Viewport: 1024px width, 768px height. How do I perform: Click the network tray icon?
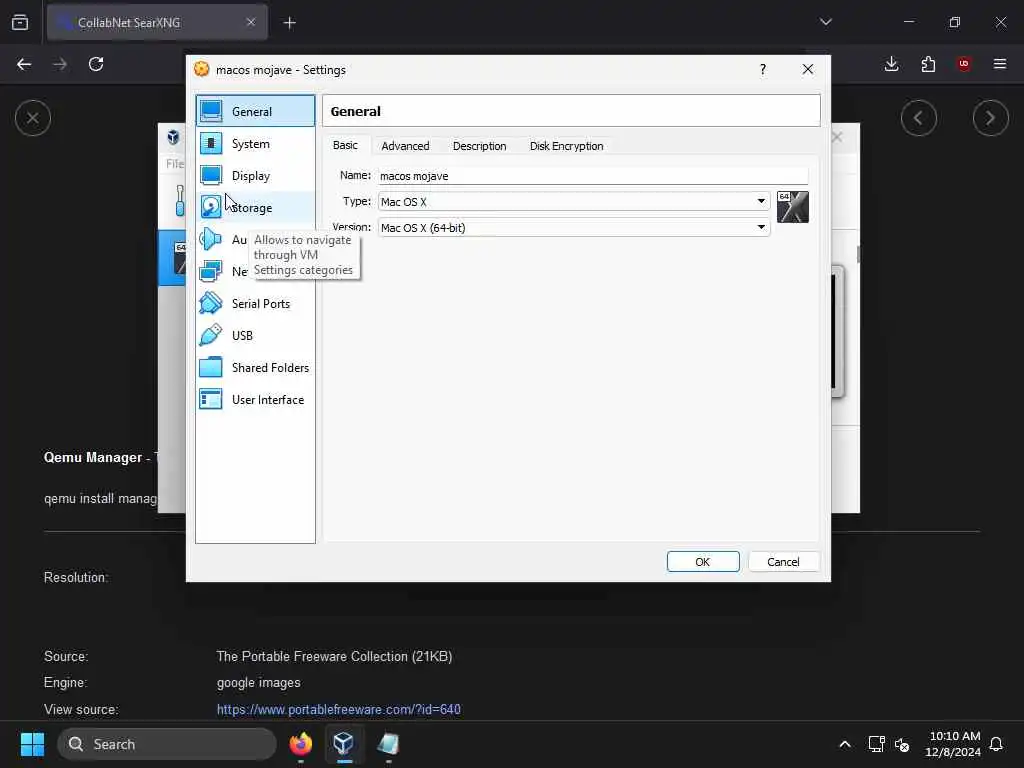click(876, 744)
